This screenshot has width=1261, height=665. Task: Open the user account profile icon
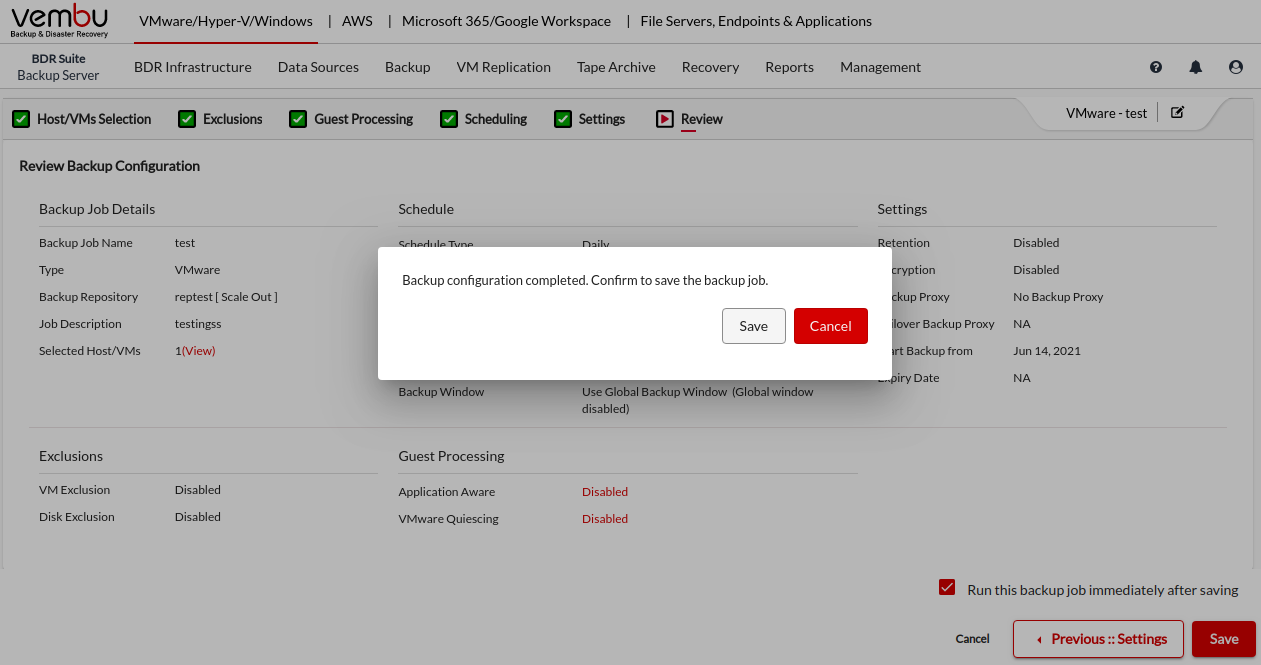(x=1236, y=67)
